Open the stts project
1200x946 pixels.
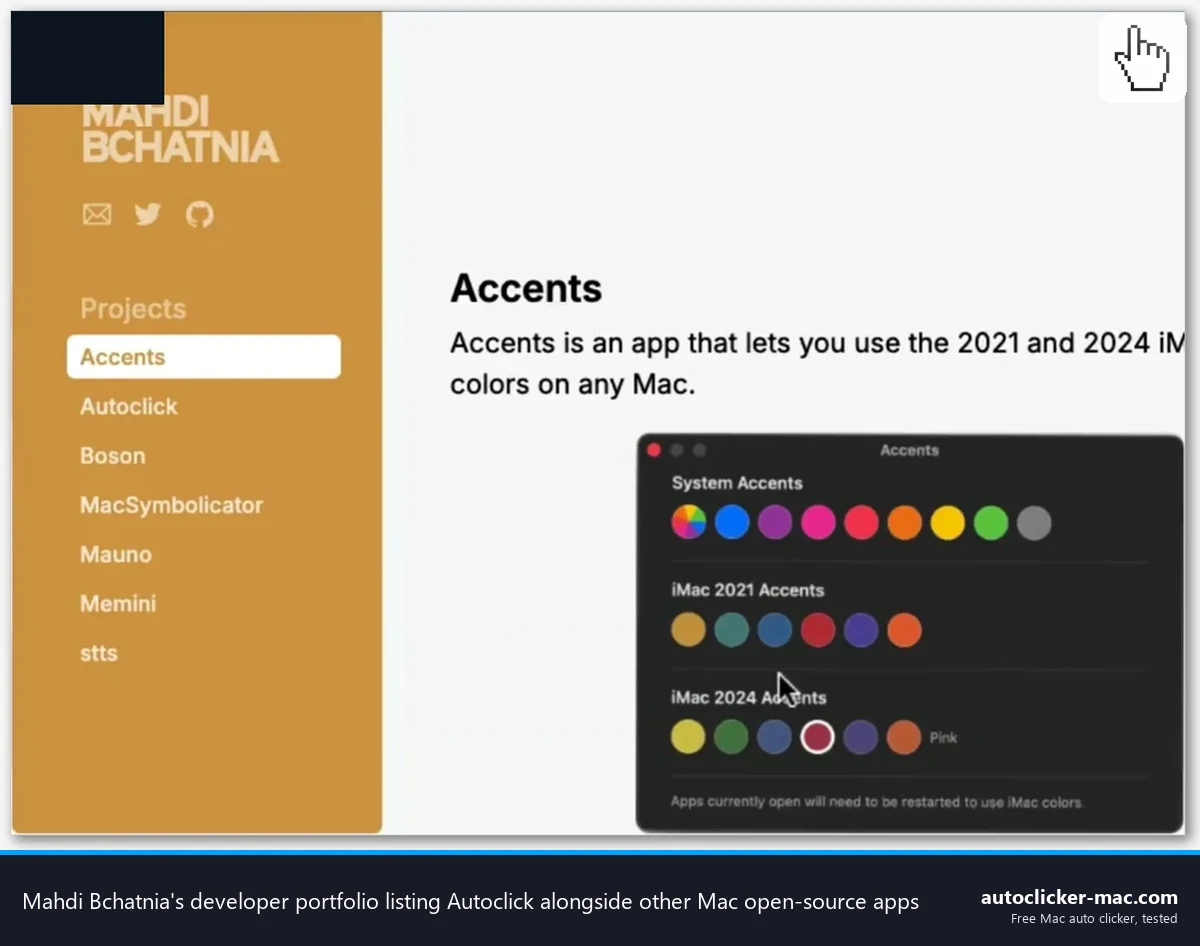(99, 653)
